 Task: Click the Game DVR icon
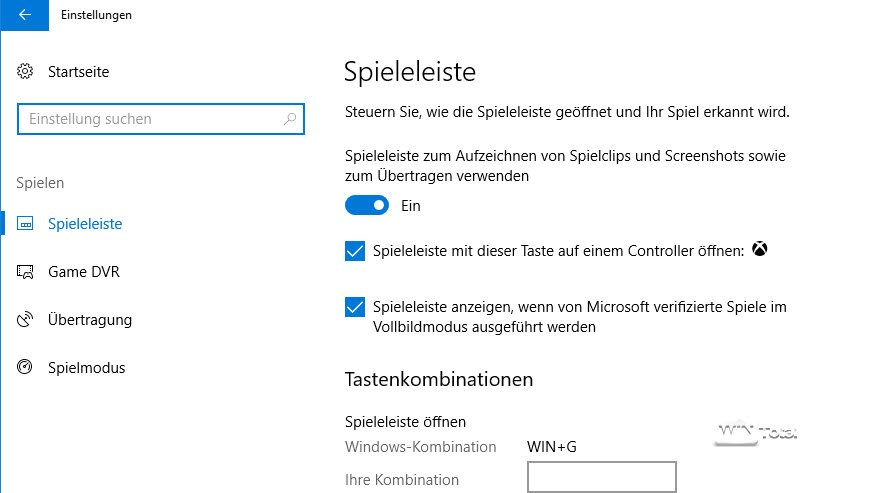pyautogui.click(x=27, y=272)
